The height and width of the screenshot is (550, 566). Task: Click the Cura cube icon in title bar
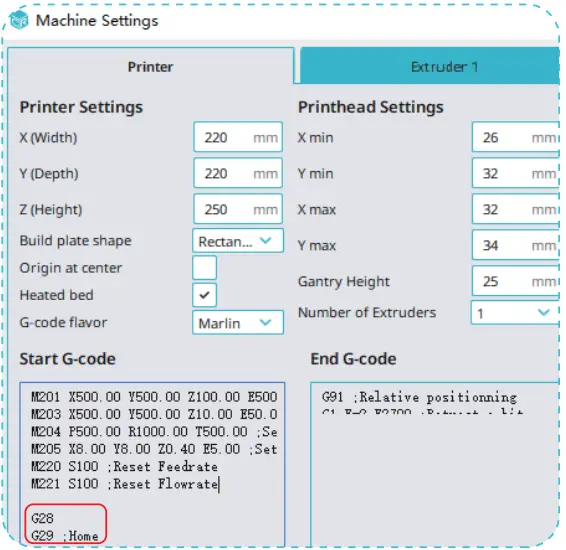coord(19,20)
